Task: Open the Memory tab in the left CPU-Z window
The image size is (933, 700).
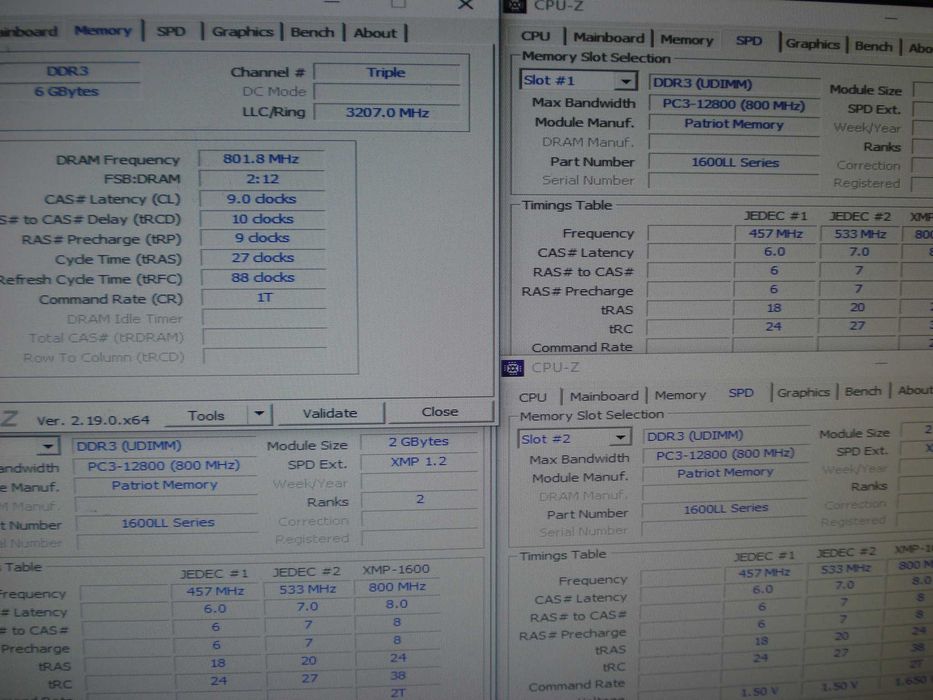Action: tap(102, 30)
